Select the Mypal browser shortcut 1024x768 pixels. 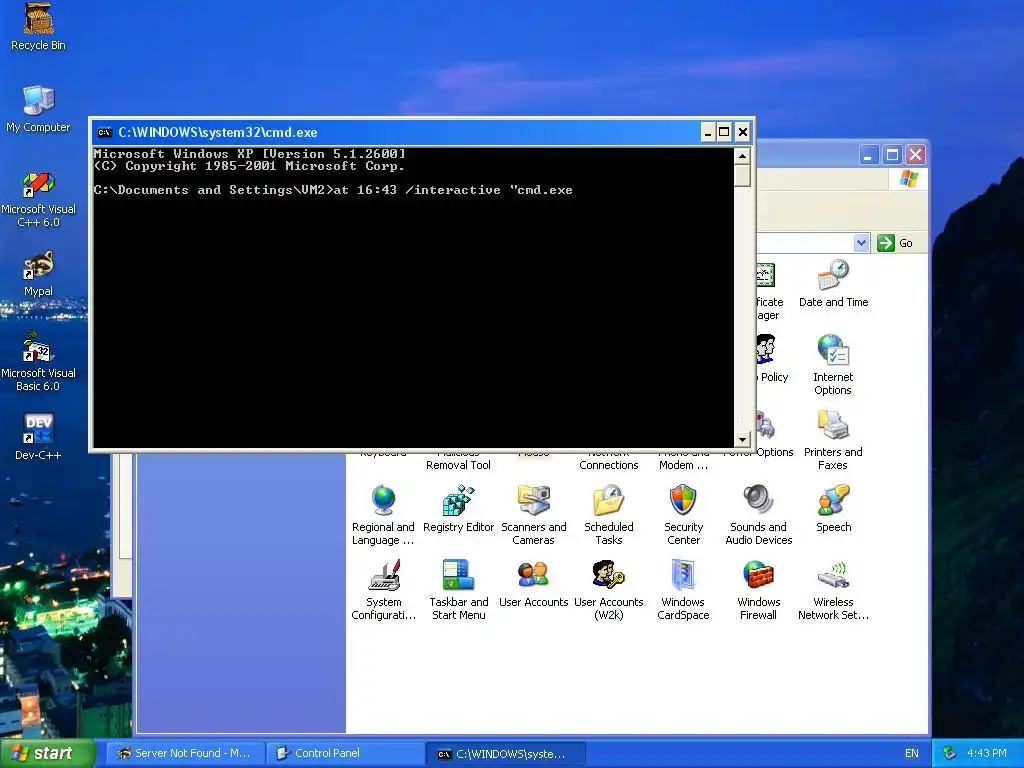[38, 274]
